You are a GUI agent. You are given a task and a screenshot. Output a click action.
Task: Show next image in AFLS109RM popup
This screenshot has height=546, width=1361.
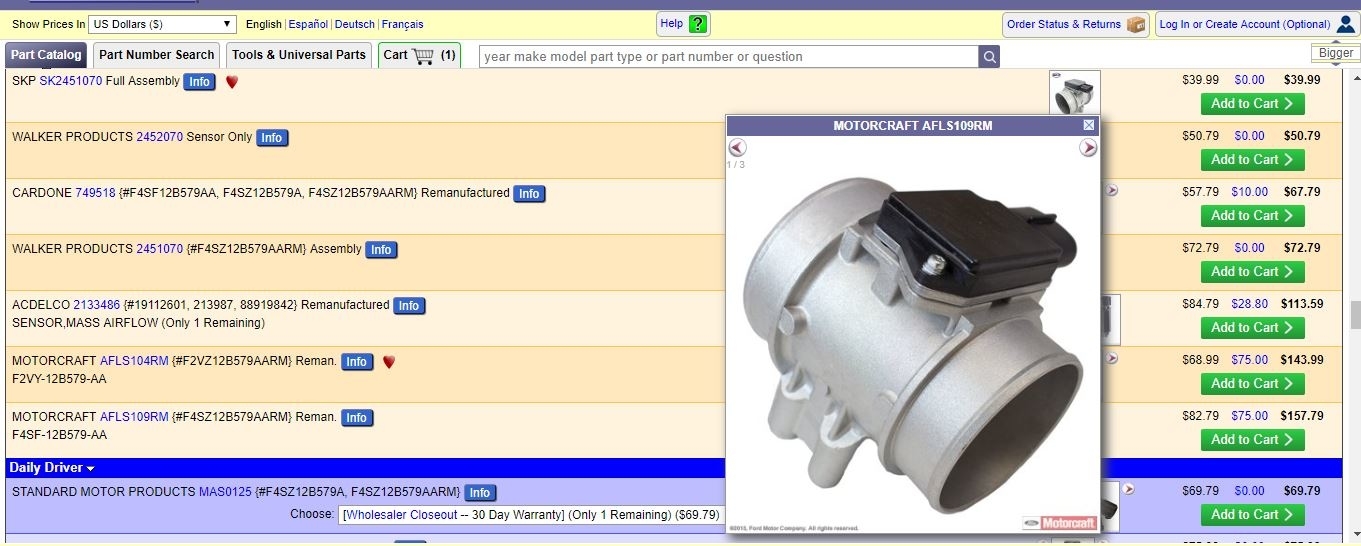point(1088,148)
